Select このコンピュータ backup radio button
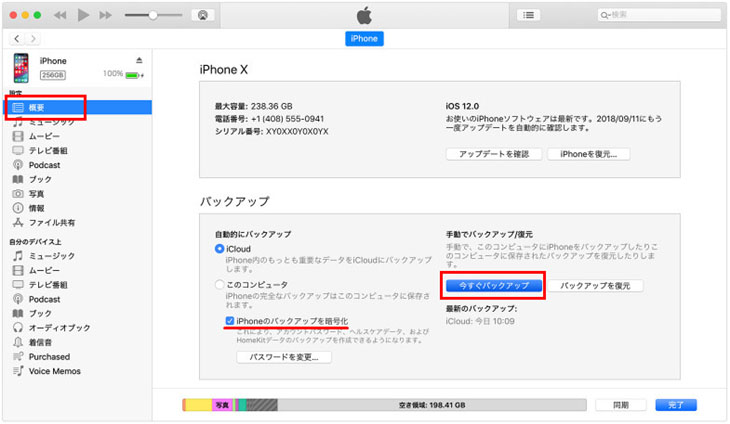The image size is (730, 424). (x=219, y=284)
